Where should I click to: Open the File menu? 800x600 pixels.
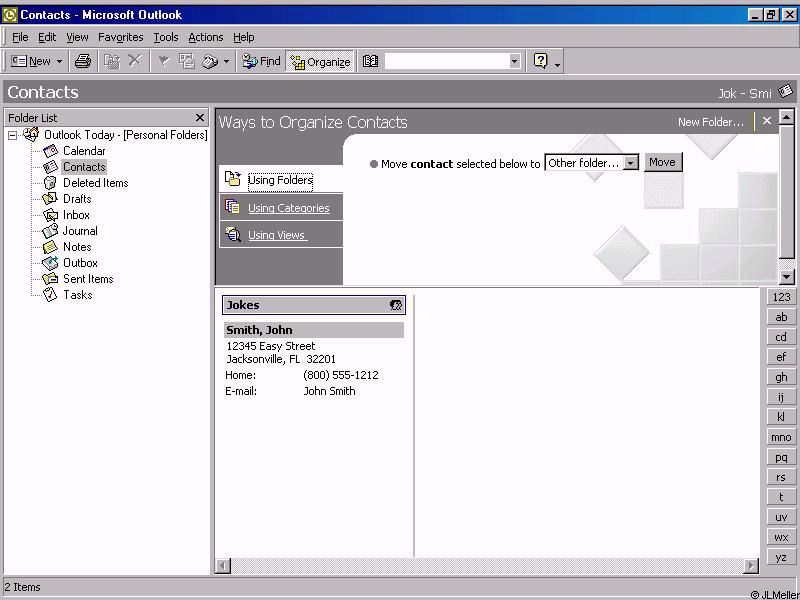coord(20,37)
